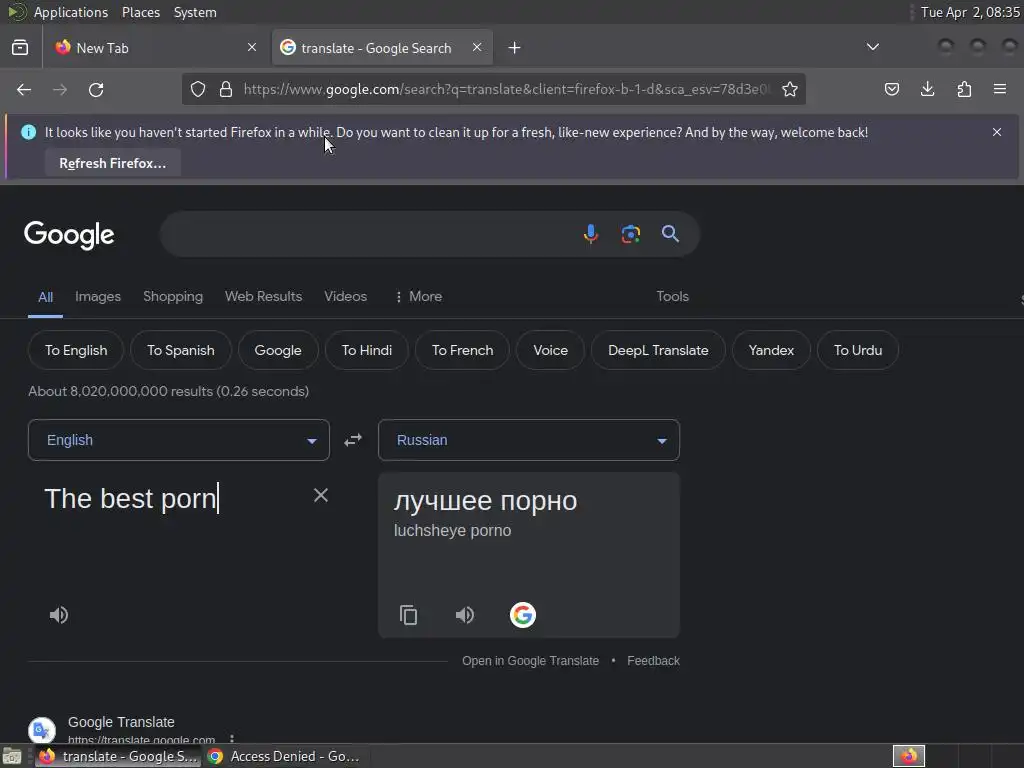Select translate - Google Search tab
The image size is (1024, 768).
coord(383,48)
